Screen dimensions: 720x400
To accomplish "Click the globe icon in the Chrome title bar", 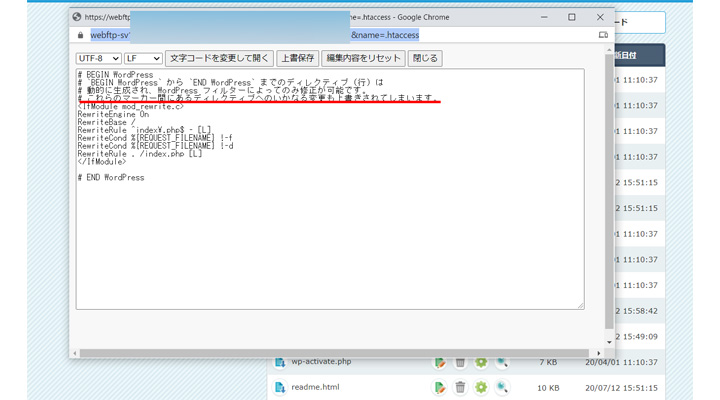I will tap(77, 17).
